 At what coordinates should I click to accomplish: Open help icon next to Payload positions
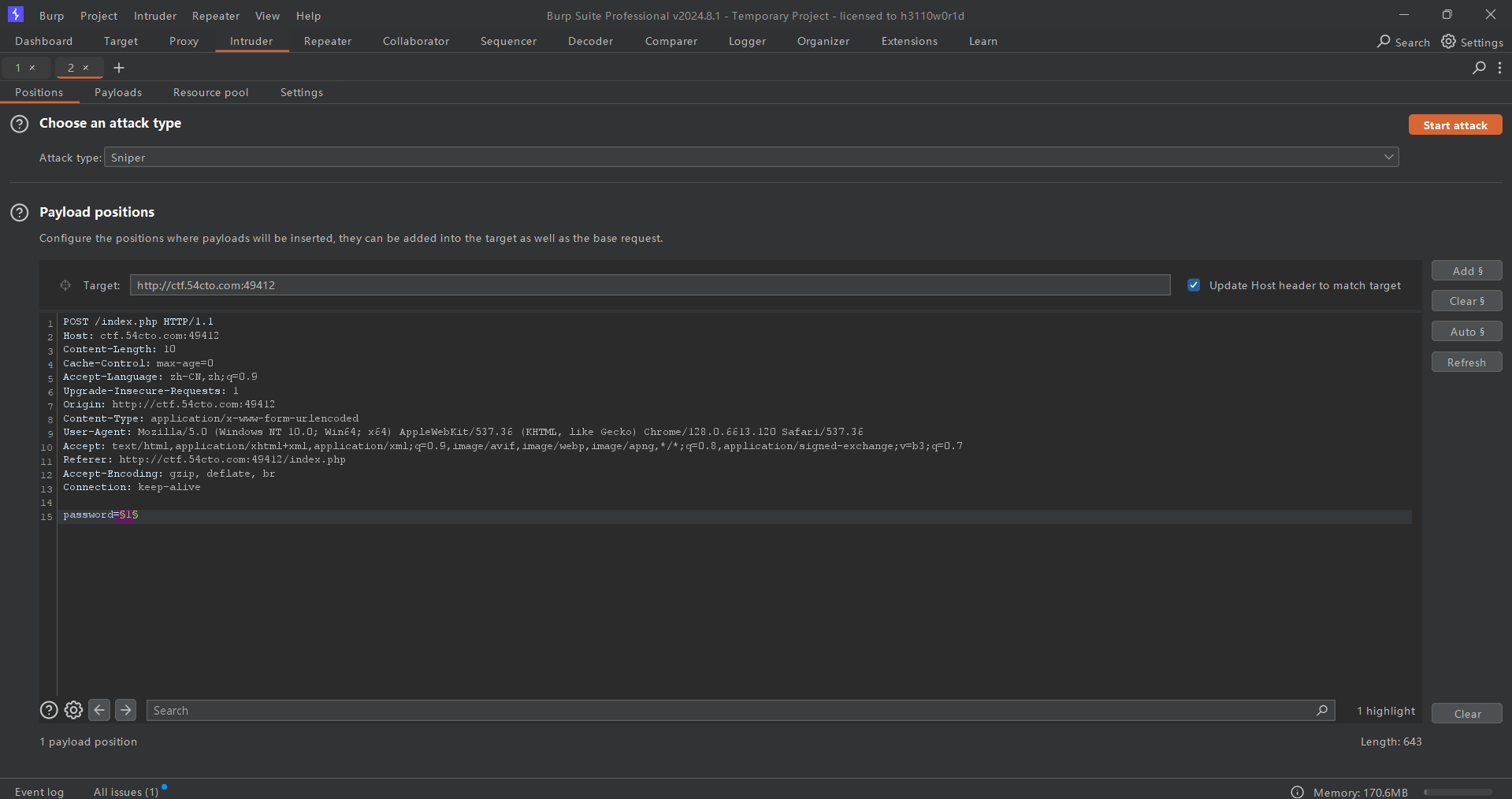pyautogui.click(x=20, y=213)
